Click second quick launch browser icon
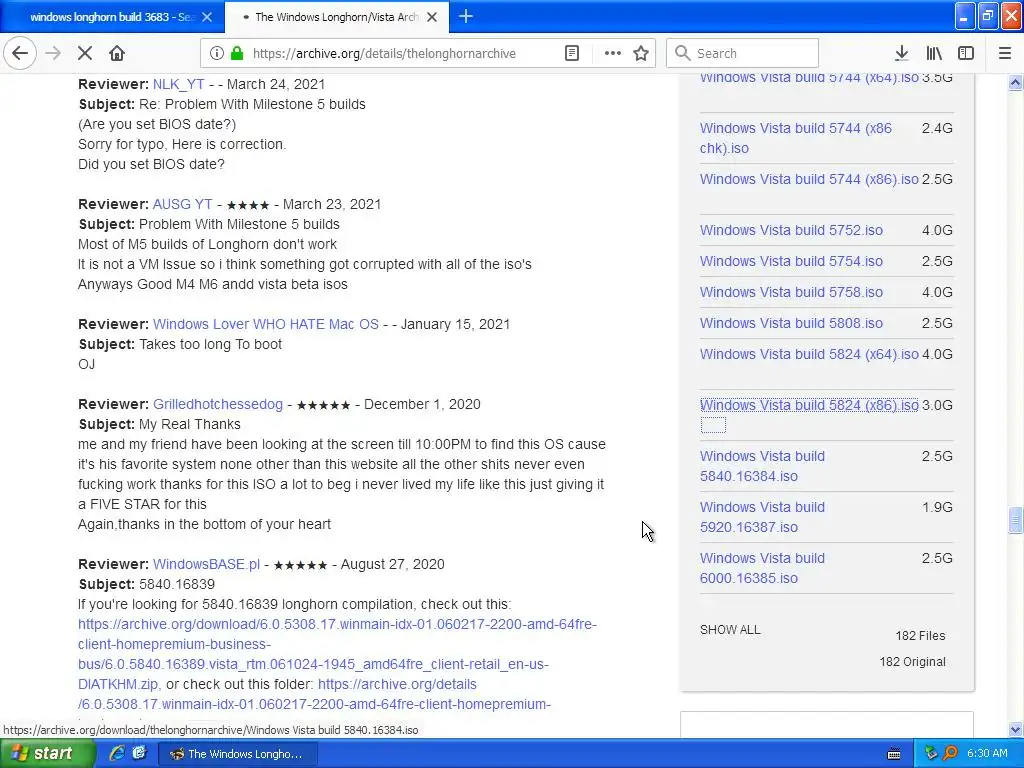The height and width of the screenshot is (768, 1024). [x=139, y=753]
